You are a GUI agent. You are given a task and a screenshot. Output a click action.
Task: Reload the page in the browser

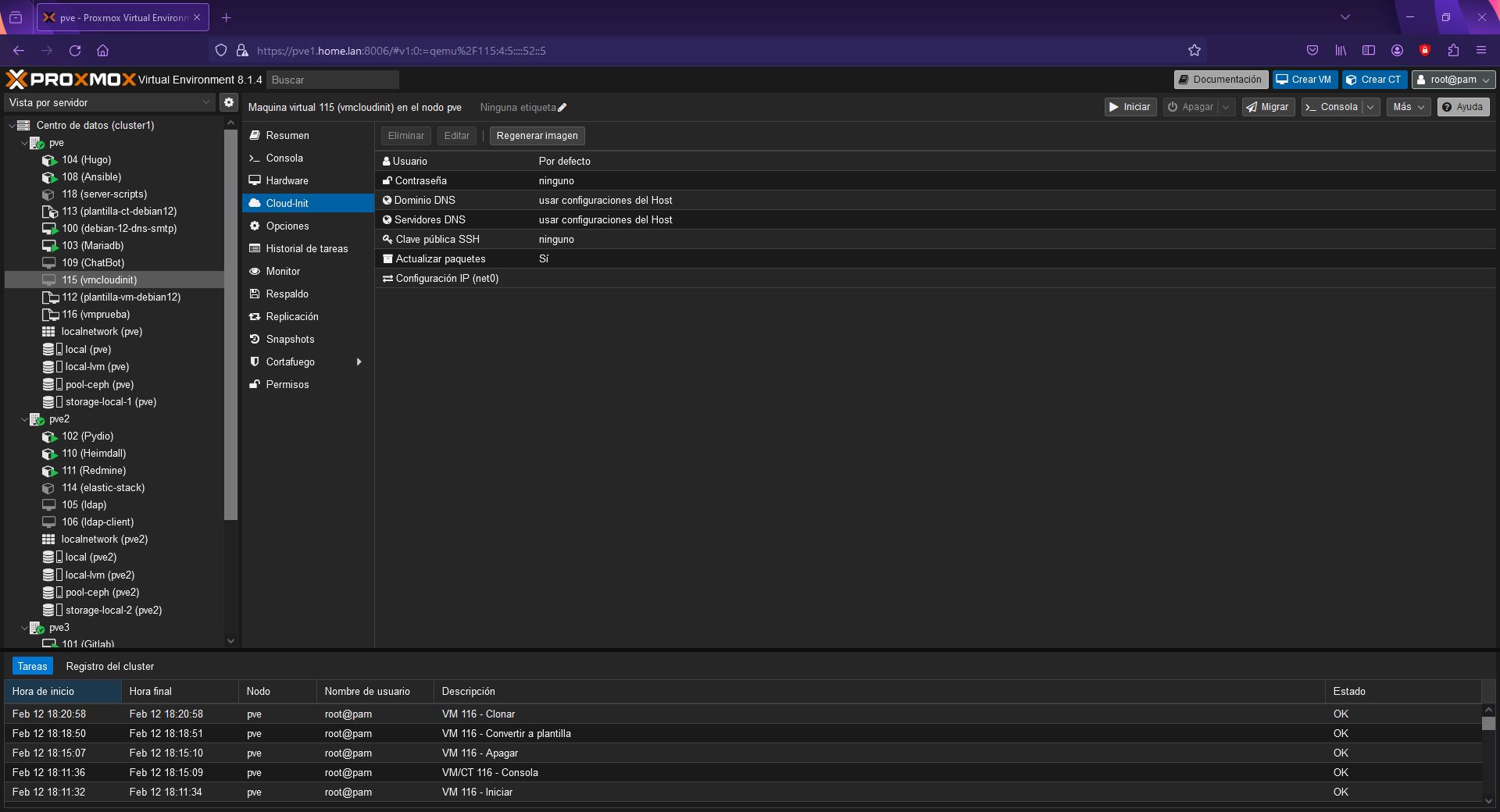coord(75,51)
